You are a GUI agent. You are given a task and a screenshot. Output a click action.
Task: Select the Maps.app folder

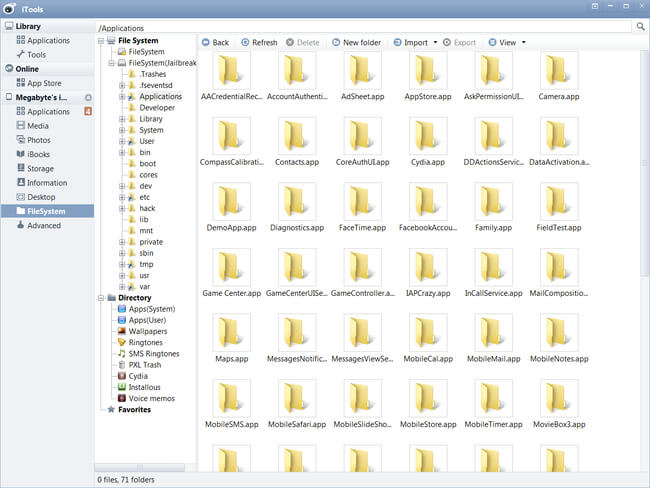tap(231, 338)
